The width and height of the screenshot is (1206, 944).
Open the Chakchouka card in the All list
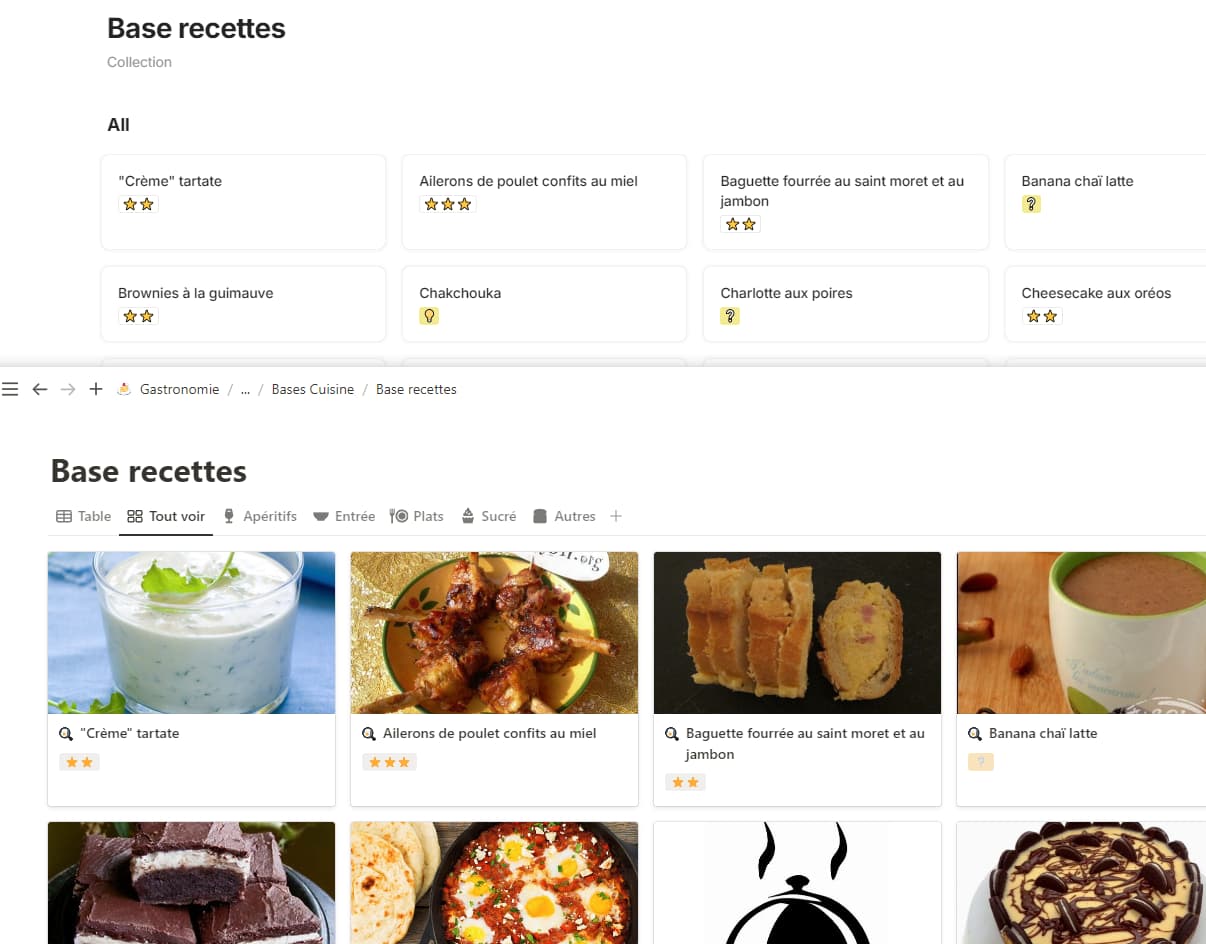point(544,304)
